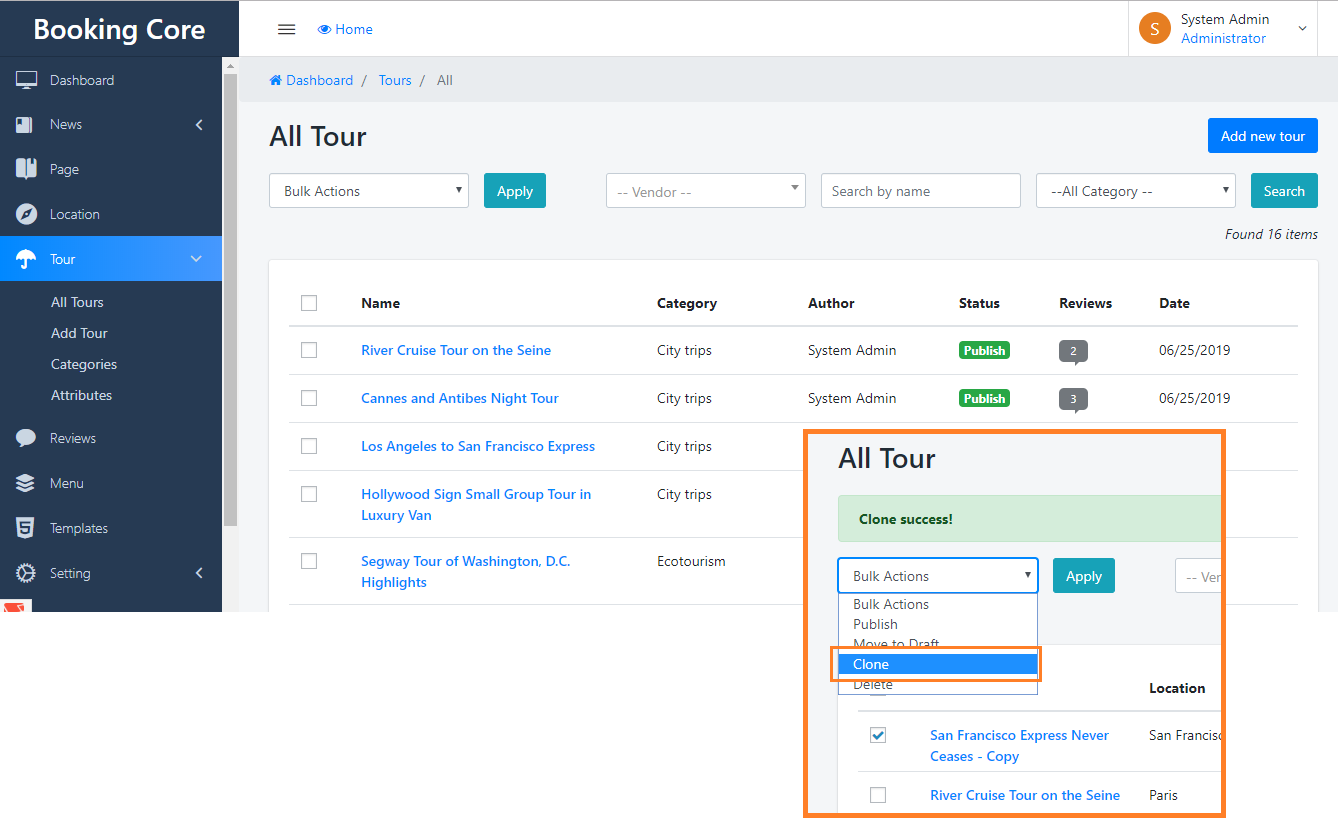The width and height of the screenshot is (1338, 833).
Task: Open Los Angeles to San Francisco Express link
Action: point(477,446)
